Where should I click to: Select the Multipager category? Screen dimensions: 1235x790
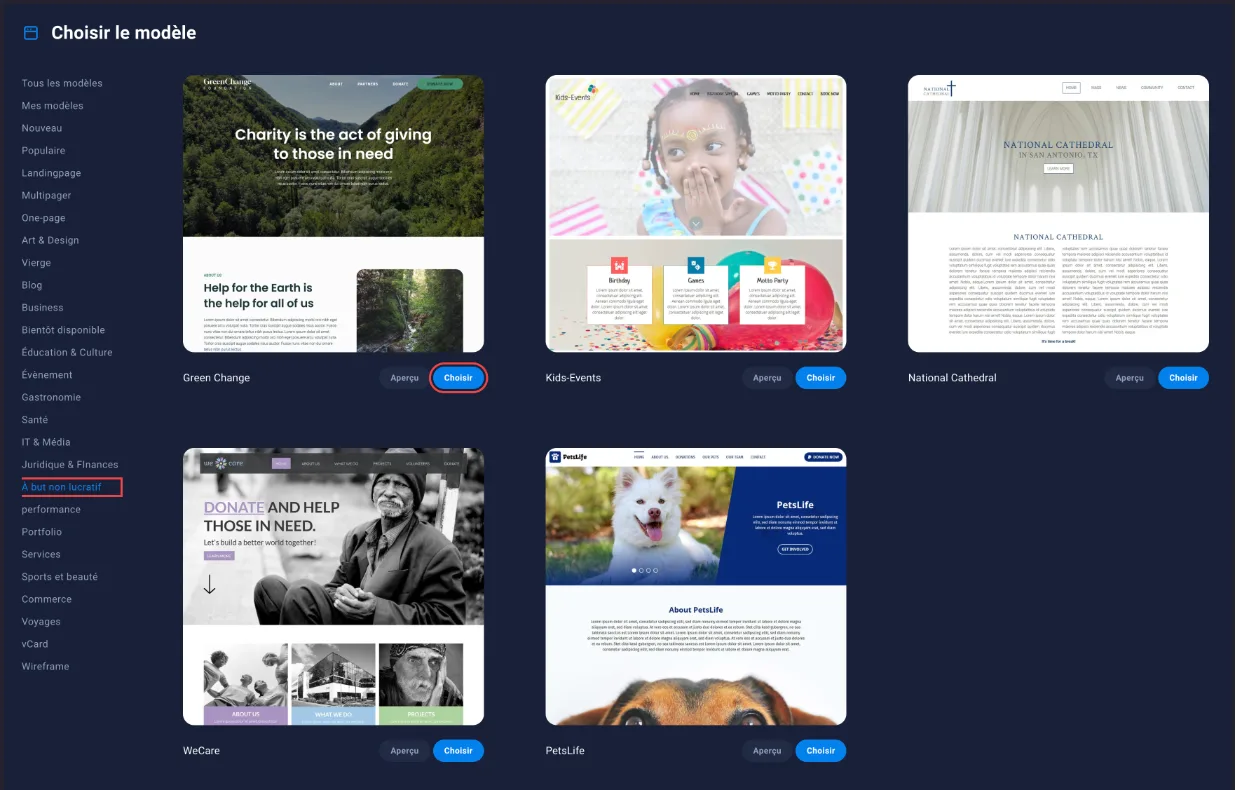[47, 195]
